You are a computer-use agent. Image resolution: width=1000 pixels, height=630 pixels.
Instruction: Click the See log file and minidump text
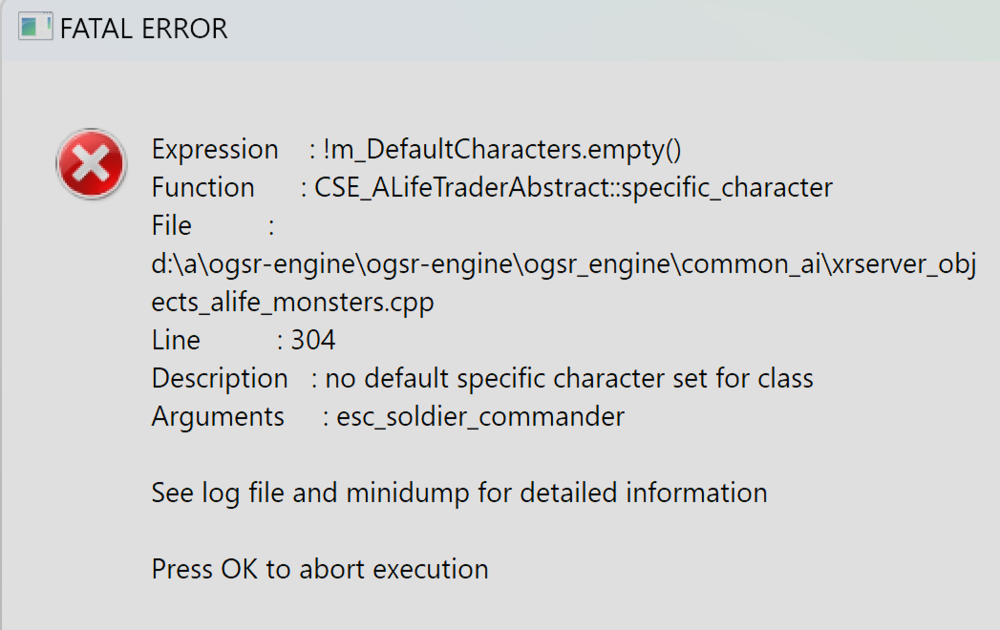(459, 493)
